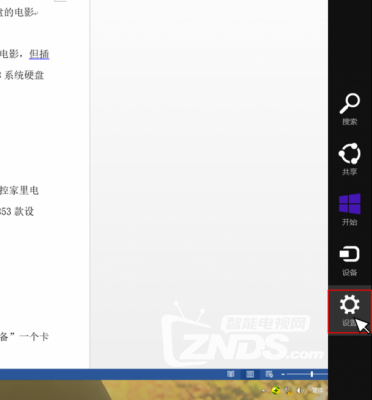Toggle the 简体 input method indicator
The image size is (372, 400).
point(317,390)
